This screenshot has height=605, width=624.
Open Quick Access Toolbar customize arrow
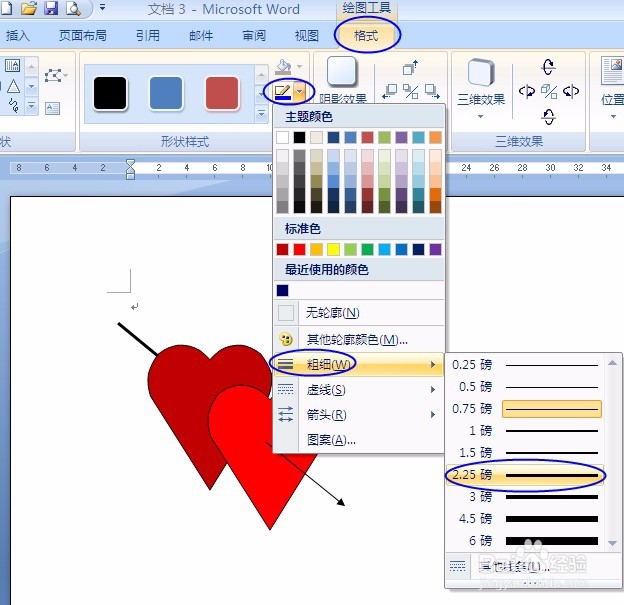tap(102, 7)
